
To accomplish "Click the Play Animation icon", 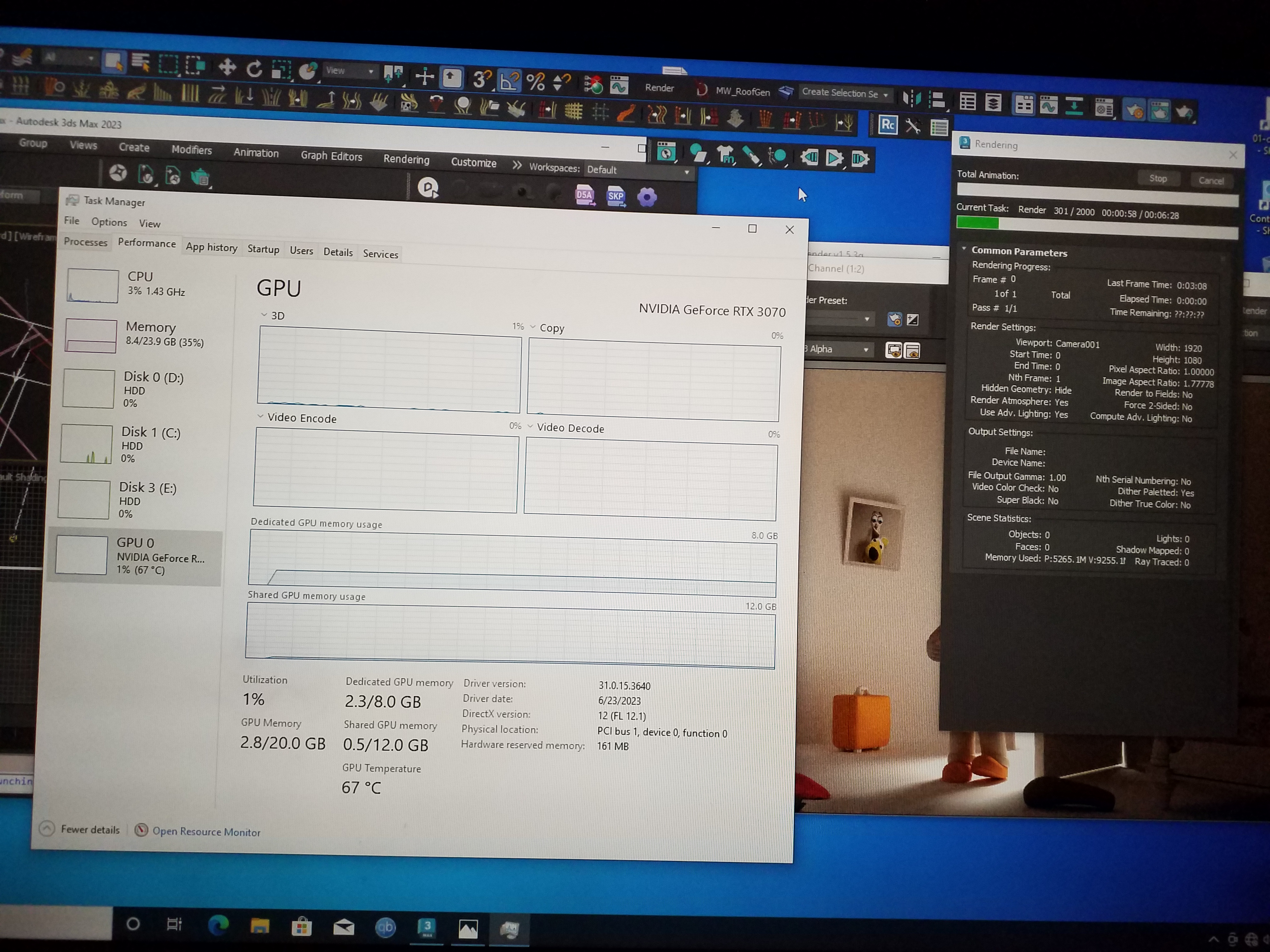I will pyautogui.click(x=834, y=158).
